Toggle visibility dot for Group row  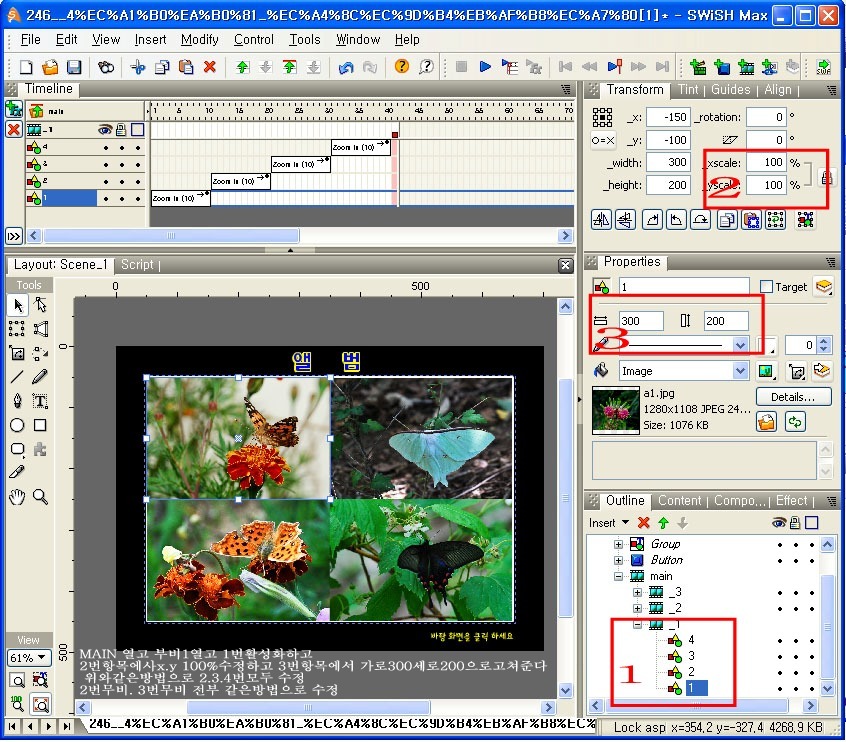(x=780, y=544)
